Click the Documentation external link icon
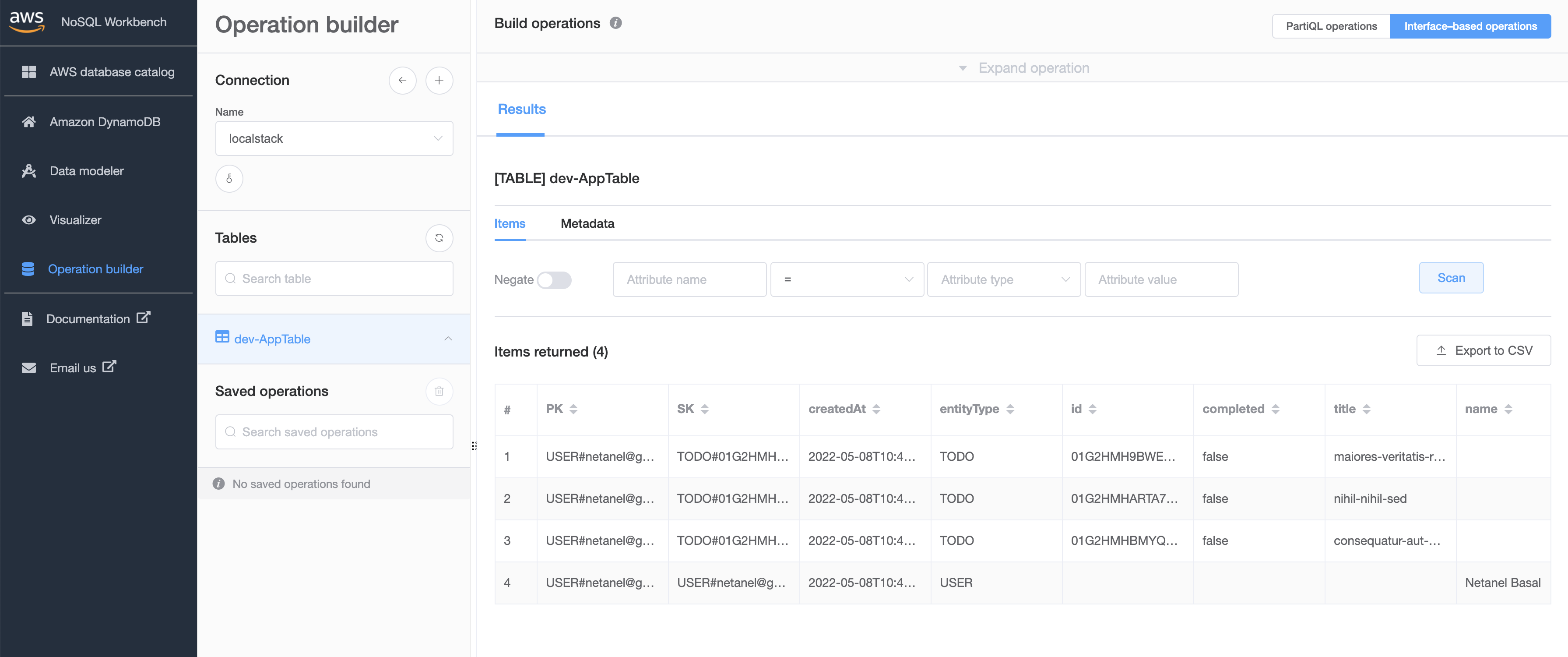This screenshot has width=1568, height=657. (x=144, y=317)
